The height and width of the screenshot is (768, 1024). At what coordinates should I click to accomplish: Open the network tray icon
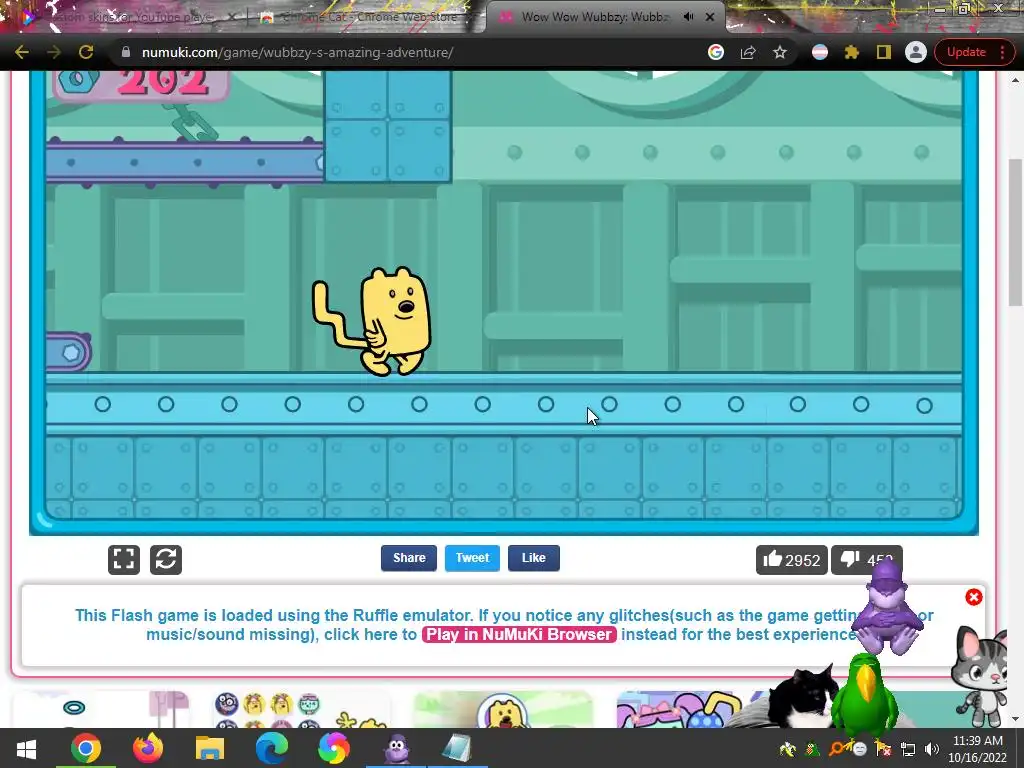(908, 749)
